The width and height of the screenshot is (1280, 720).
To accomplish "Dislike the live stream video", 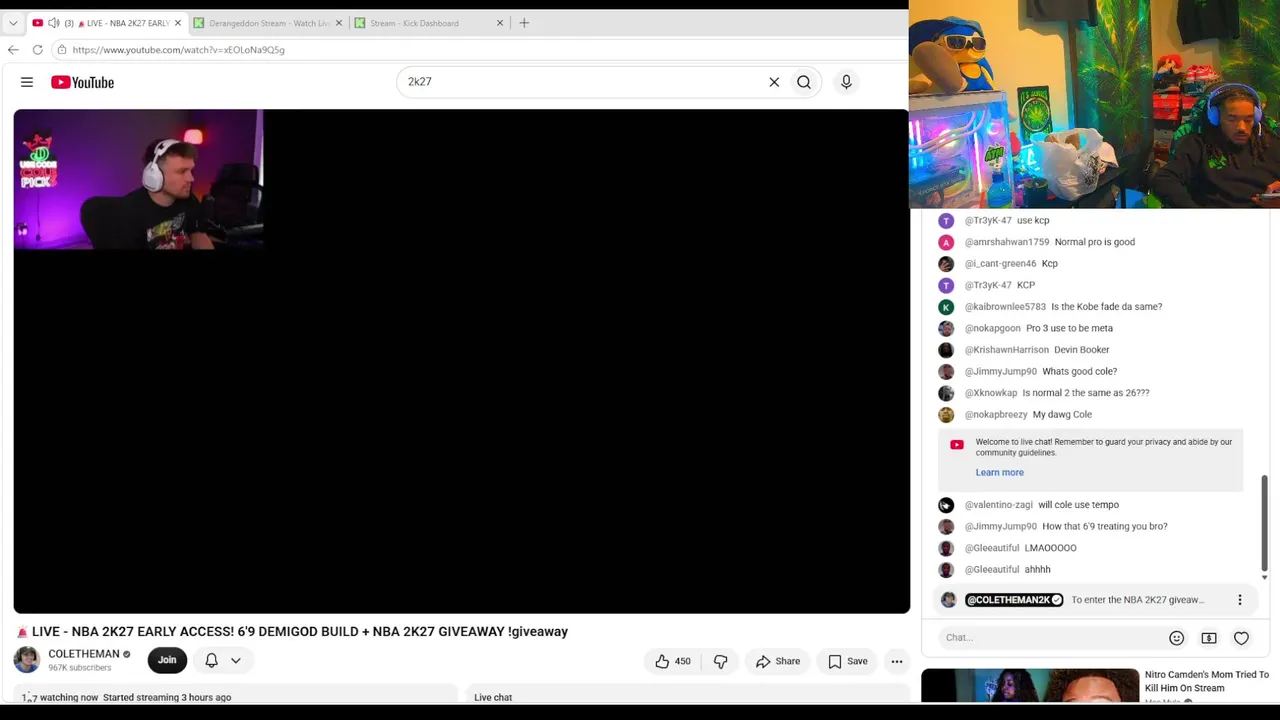I will coord(720,661).
